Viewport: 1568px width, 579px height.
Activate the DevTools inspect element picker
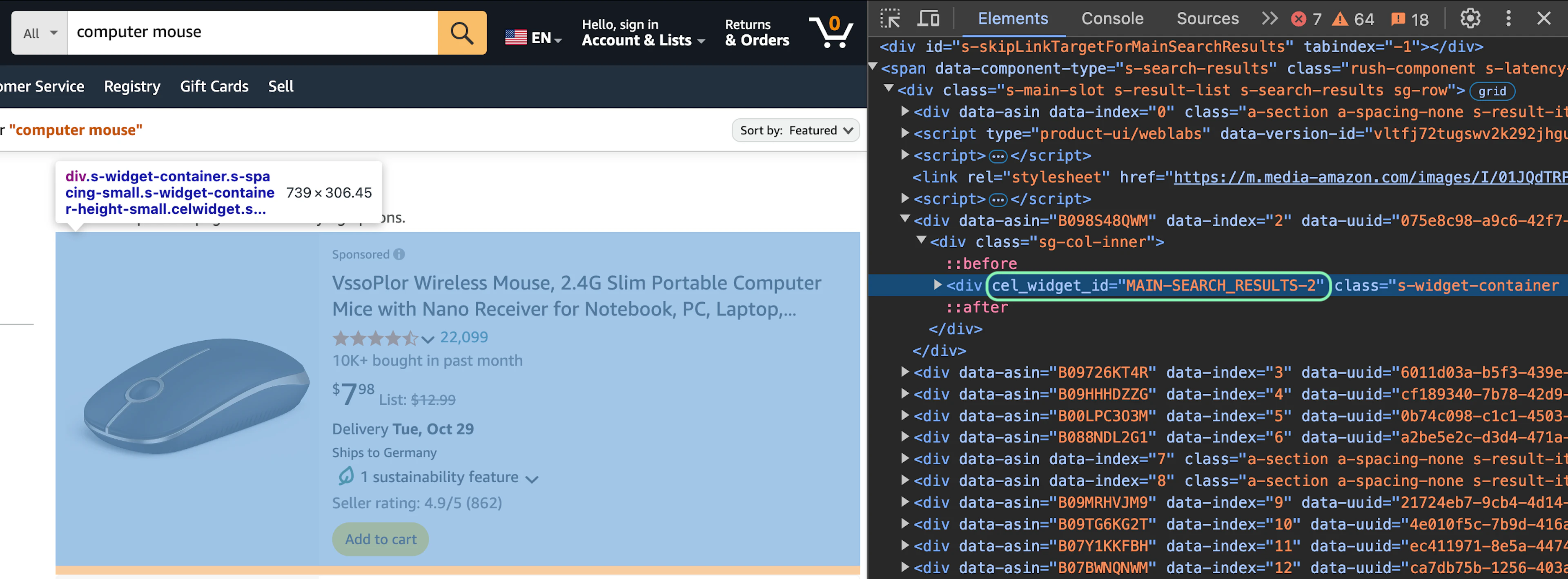tap(890, 18)
